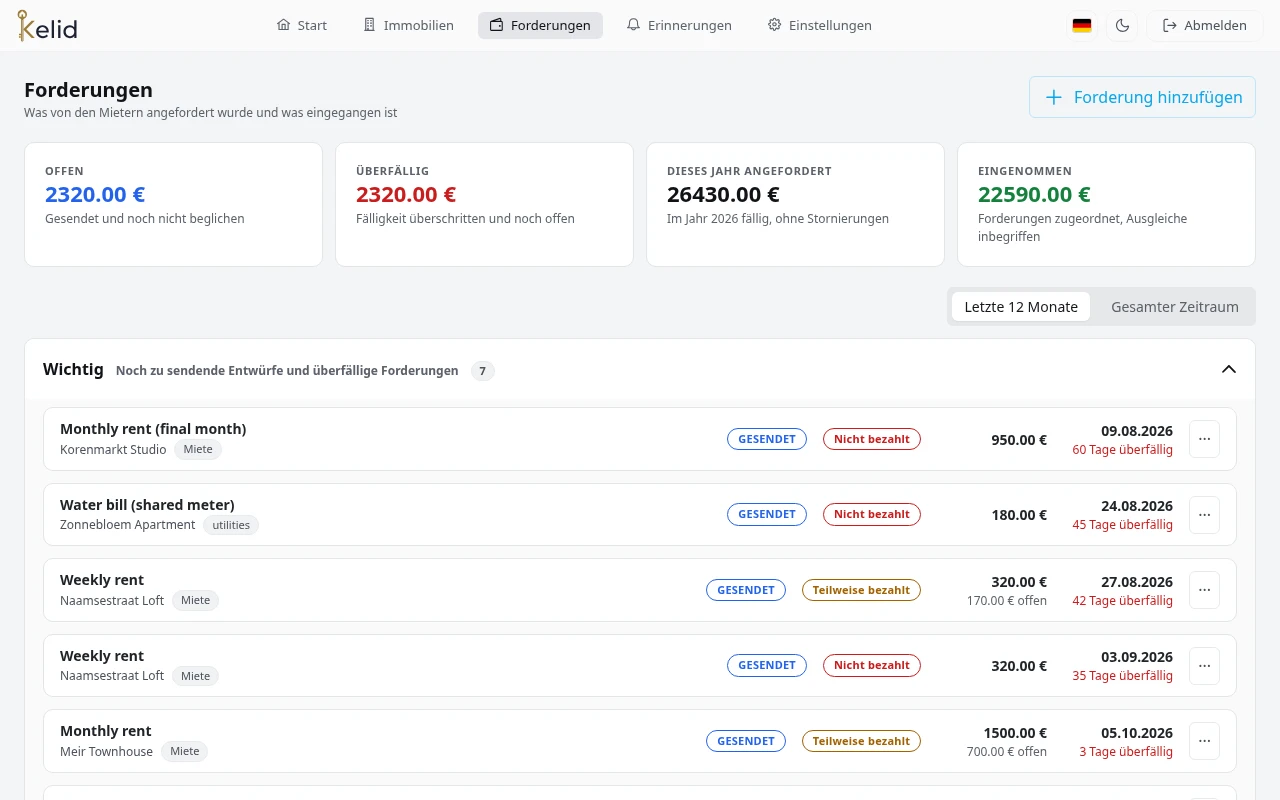Click the Meir Townhouse property name
The width and height of the screenshot is (1280, 800).
point(106,751)
